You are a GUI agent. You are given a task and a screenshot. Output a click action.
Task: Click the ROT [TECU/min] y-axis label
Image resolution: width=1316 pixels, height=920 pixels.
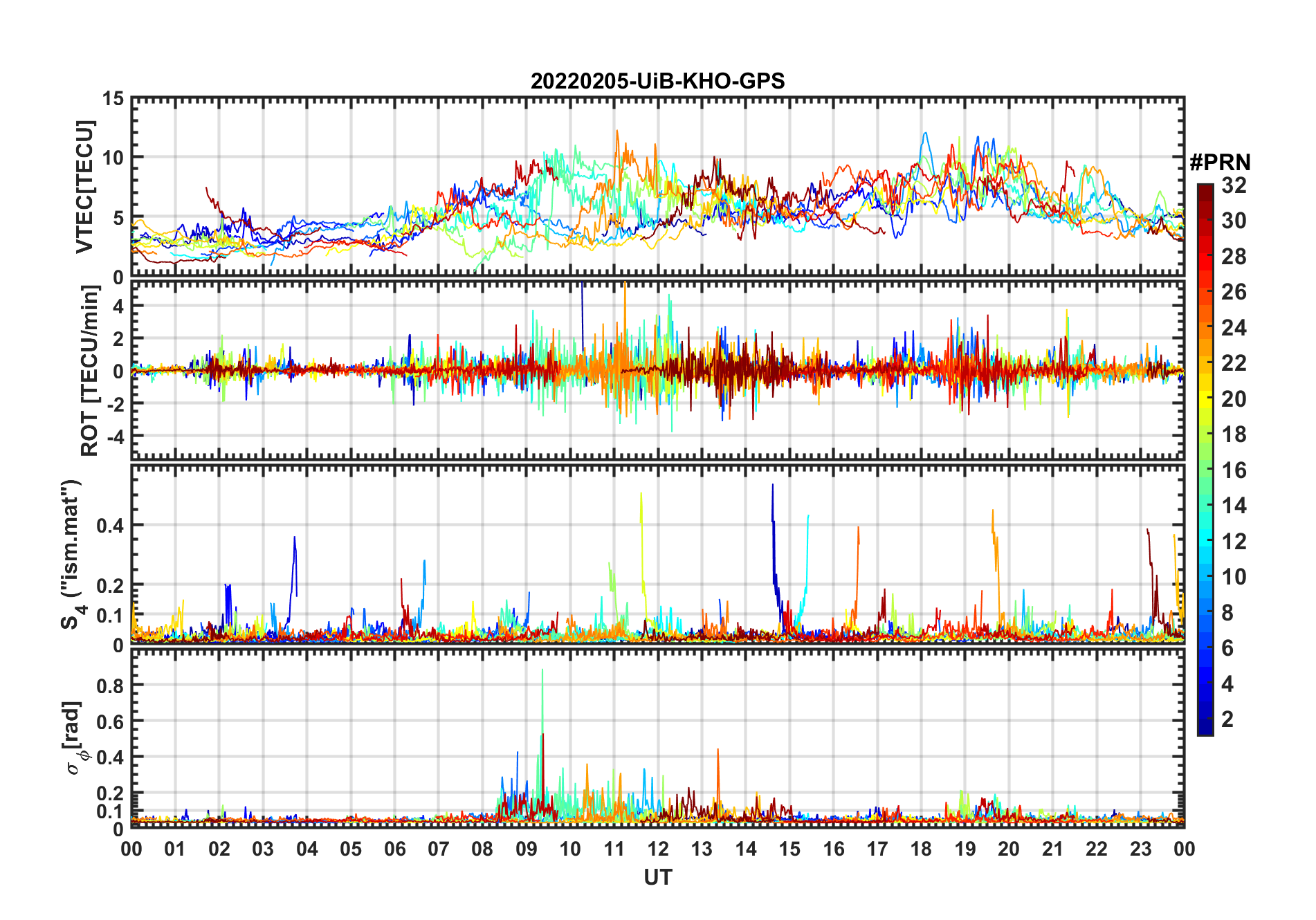pyautogui.click(x=89, y=371)
